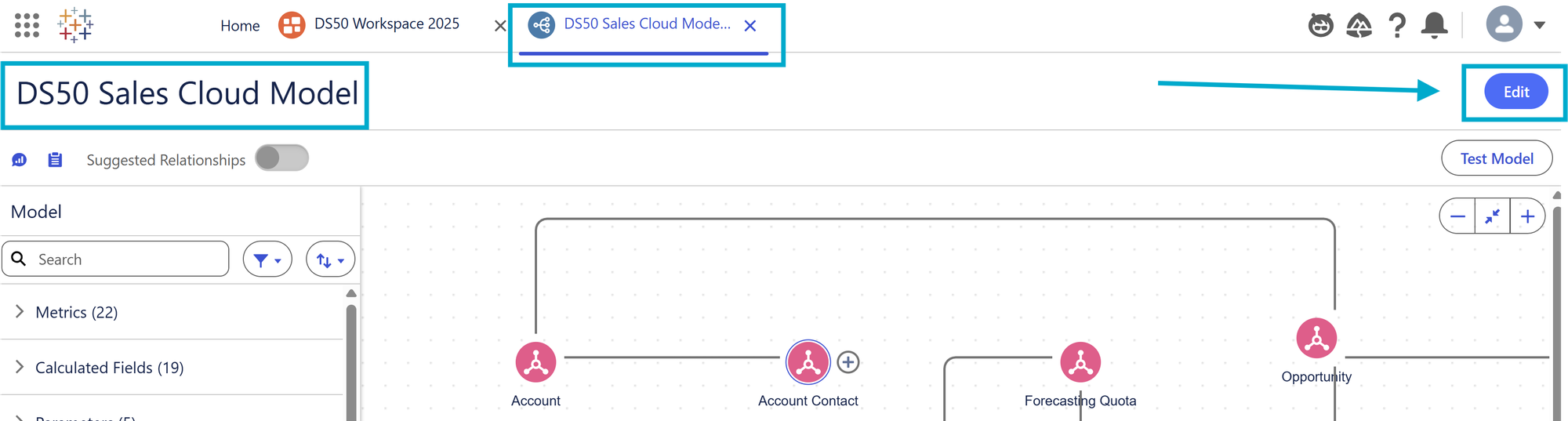Select the Account node
1568x421 pixels.
pos(535,362)
